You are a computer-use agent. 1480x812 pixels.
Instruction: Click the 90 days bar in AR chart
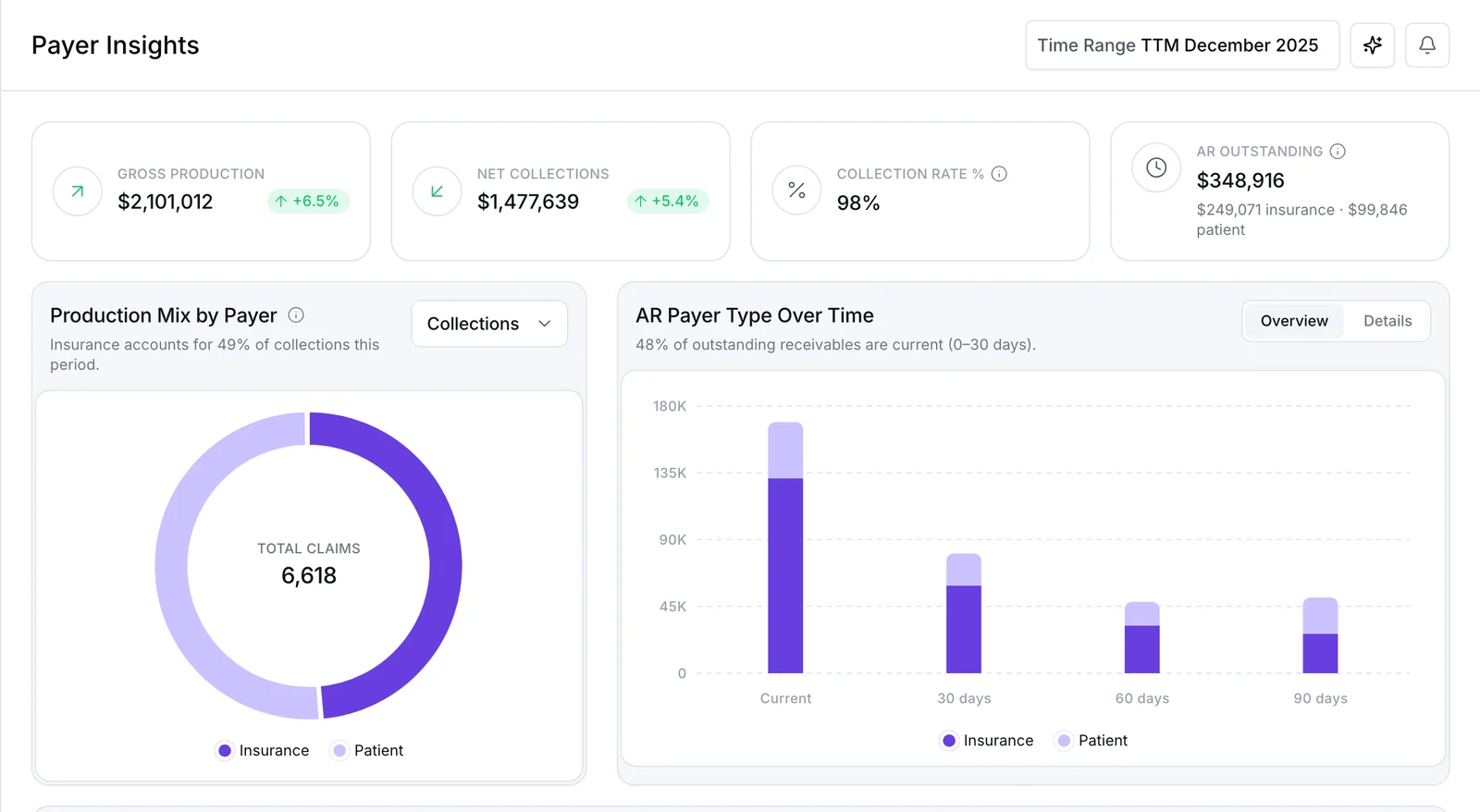[x=1320, y=635]
